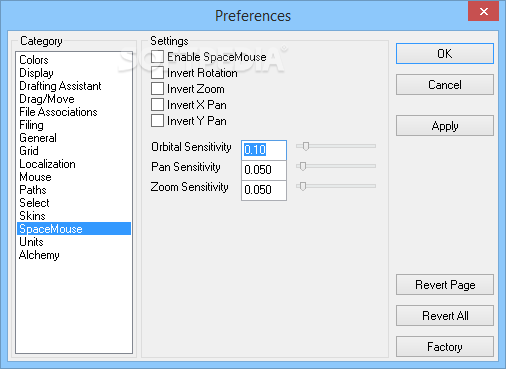Focus the Zoom Sensitivity value field
This screenshot has height=369, width=506.
[264, 190]
